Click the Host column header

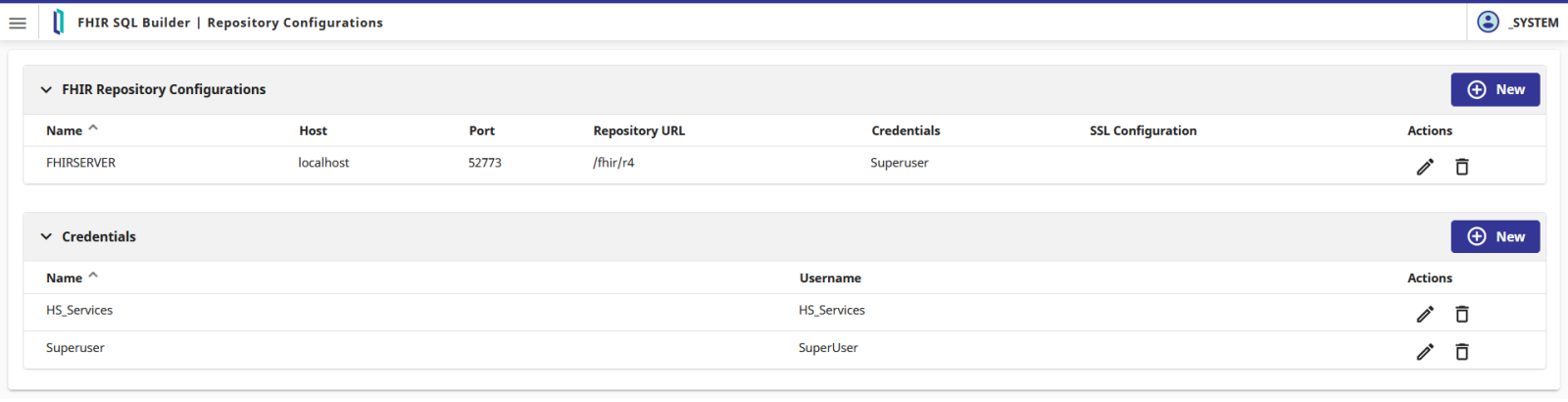pos(313,130)
